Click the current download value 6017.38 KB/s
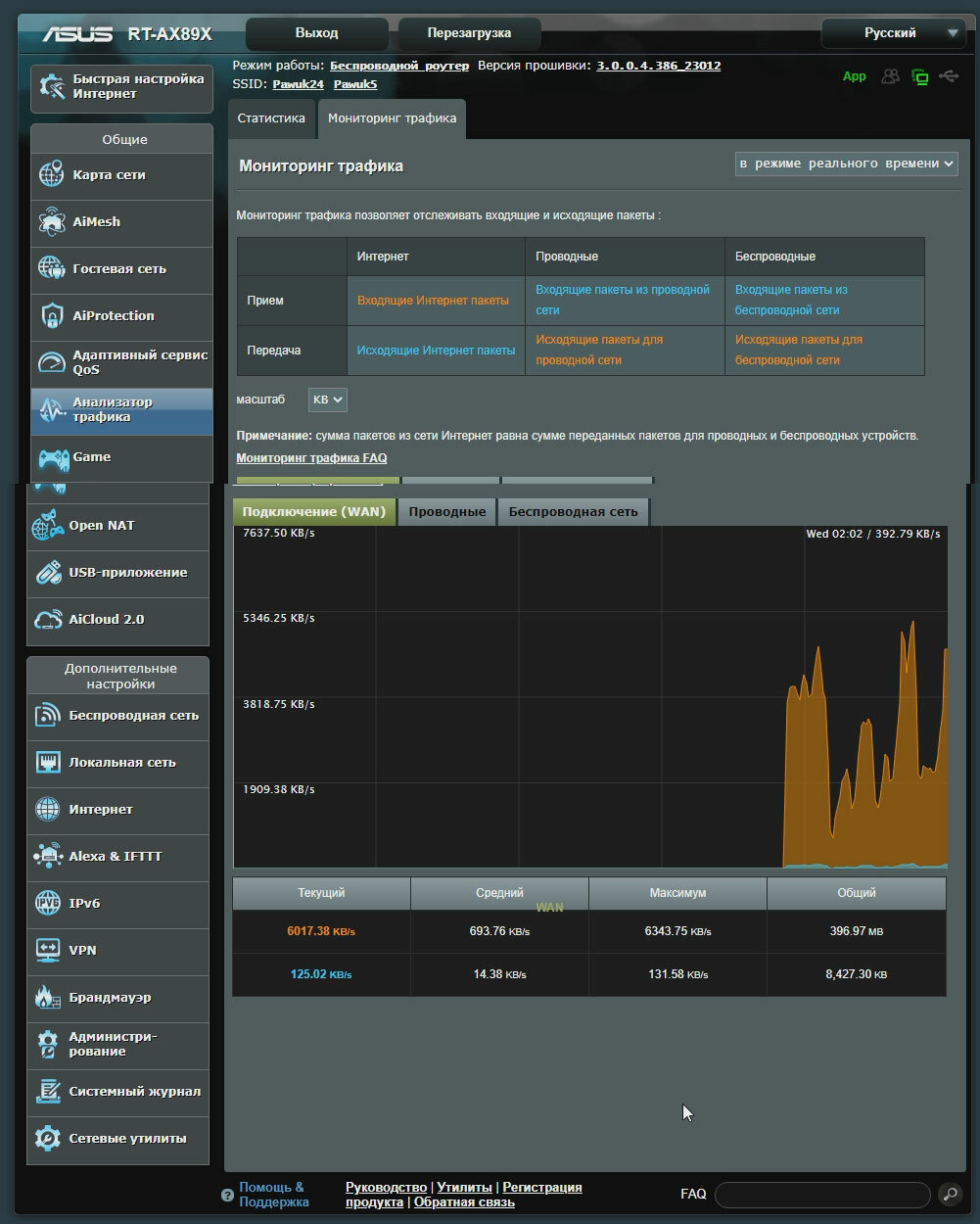The width and height of the screenshot is (980, 1224). (x=321, y=931)
